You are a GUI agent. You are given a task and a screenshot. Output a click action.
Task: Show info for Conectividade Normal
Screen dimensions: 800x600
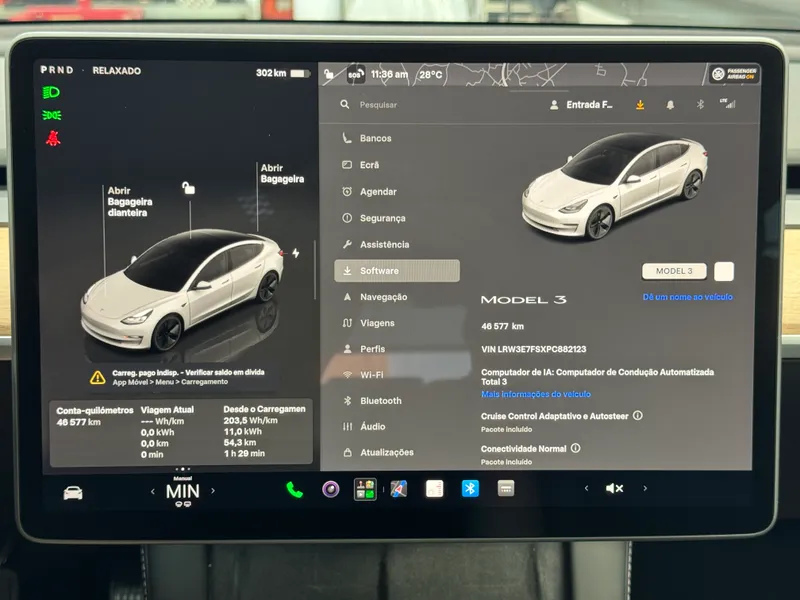pyautogui.click(x=576, y=448)
